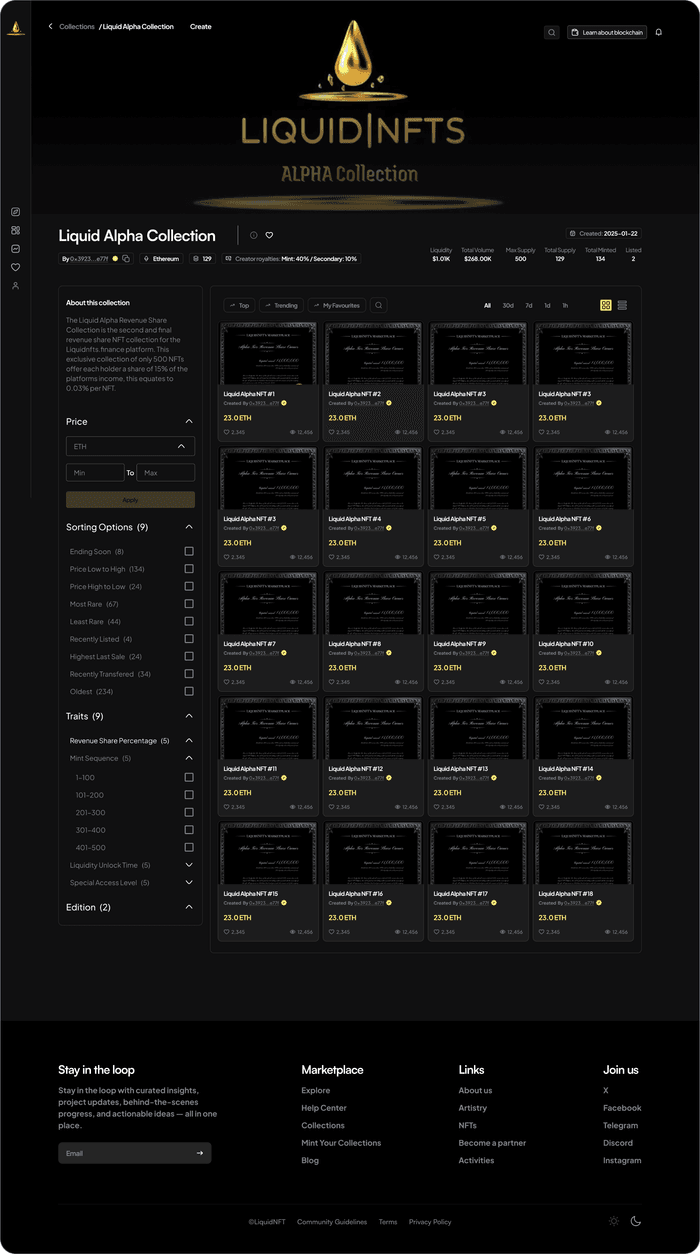Open the grid apps icon in sidebar

coord(15,230)
